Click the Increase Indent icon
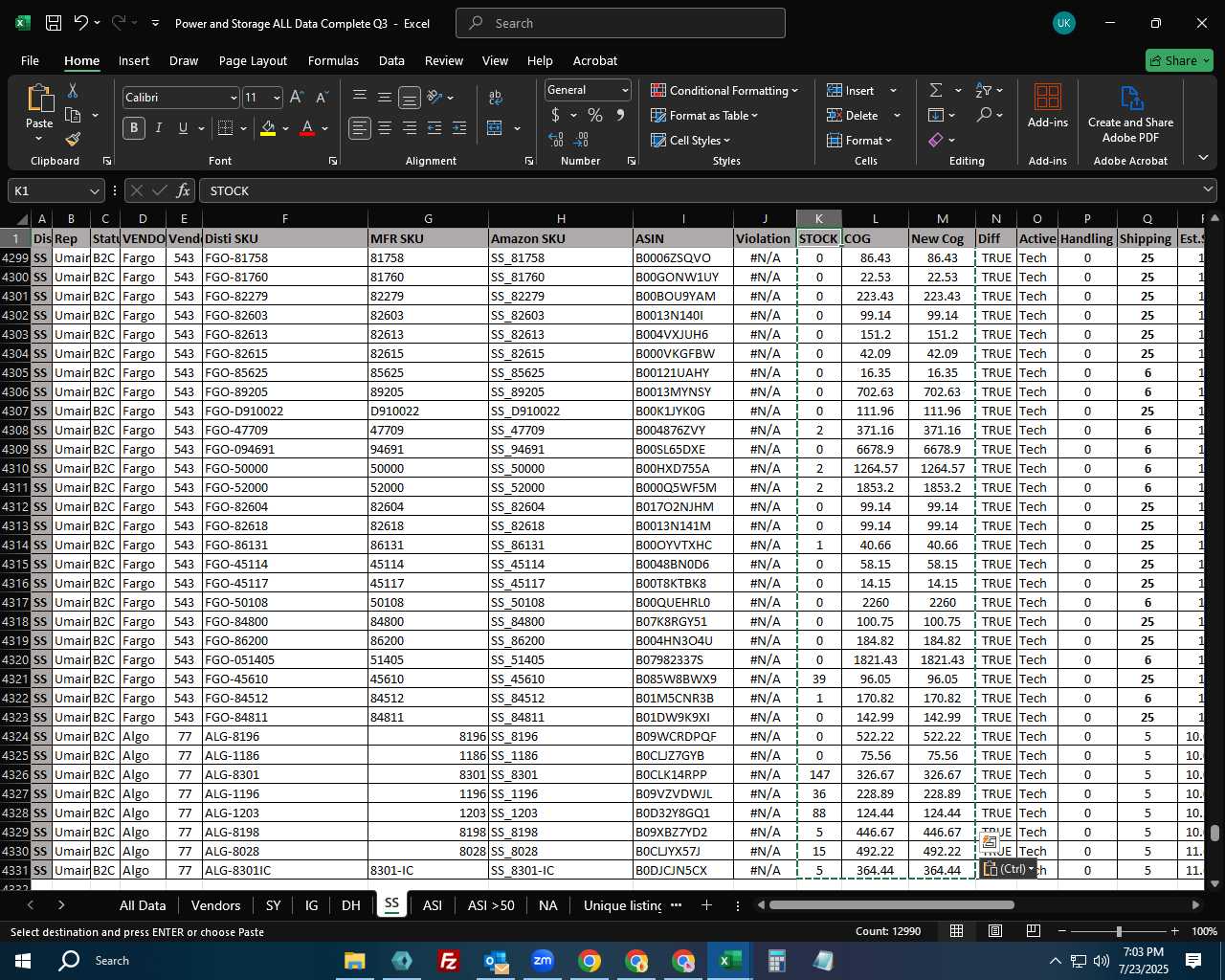 click(459, 128)
